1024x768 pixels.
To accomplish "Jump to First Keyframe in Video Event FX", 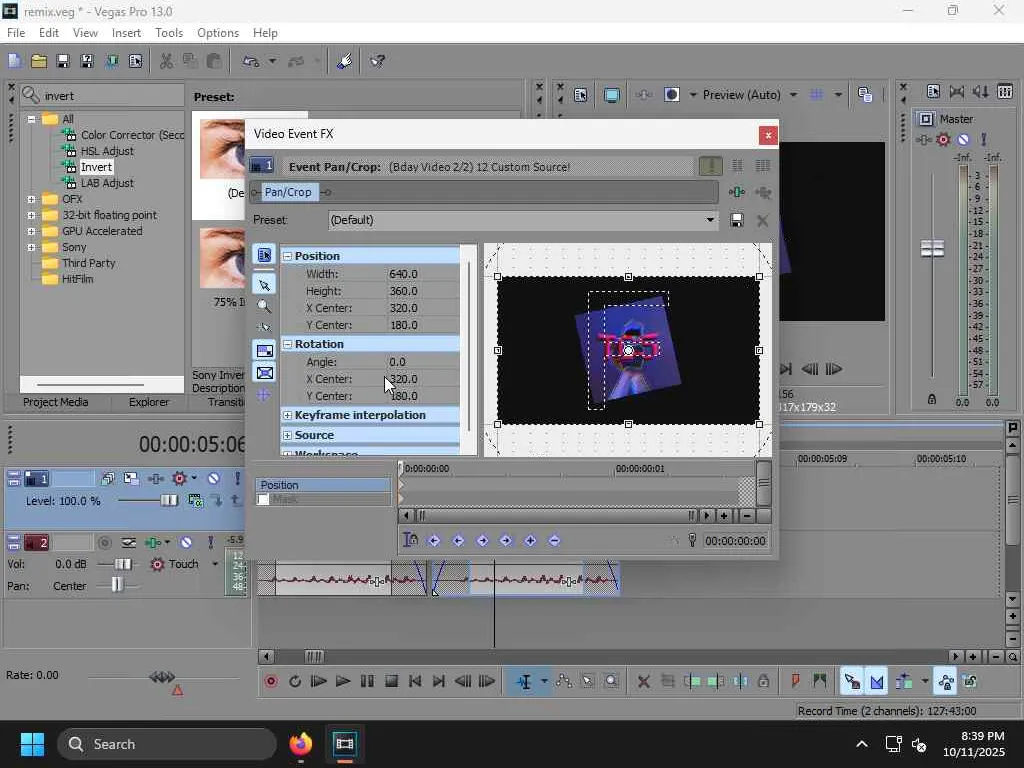I will coord(434,541).
